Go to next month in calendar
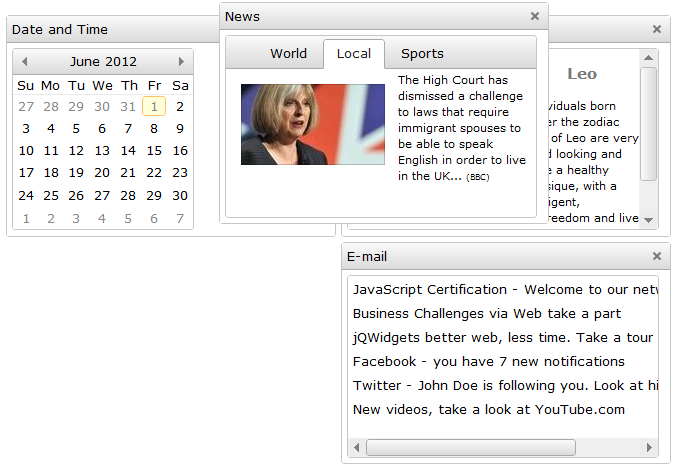The height and width of the screenshot is (472, 679). click(181, 62)
